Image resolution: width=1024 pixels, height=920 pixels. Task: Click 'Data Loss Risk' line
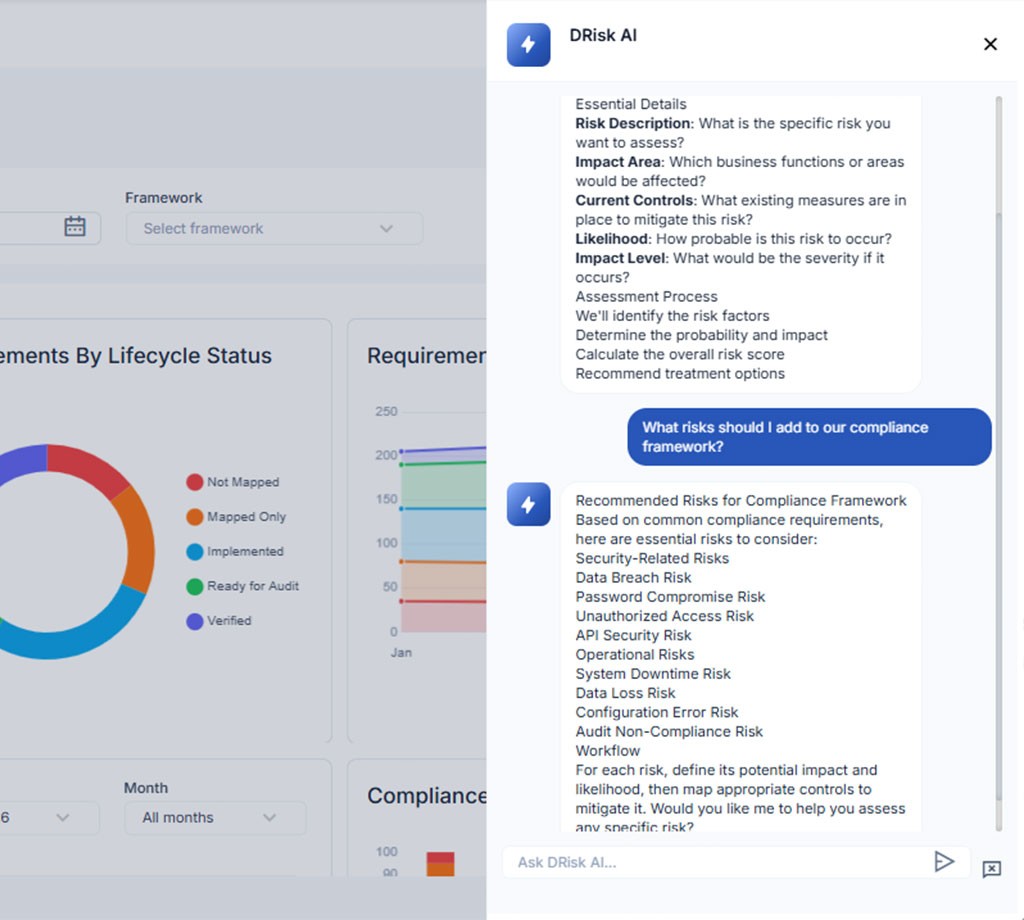pyautogui.click(x=625, y=693)
